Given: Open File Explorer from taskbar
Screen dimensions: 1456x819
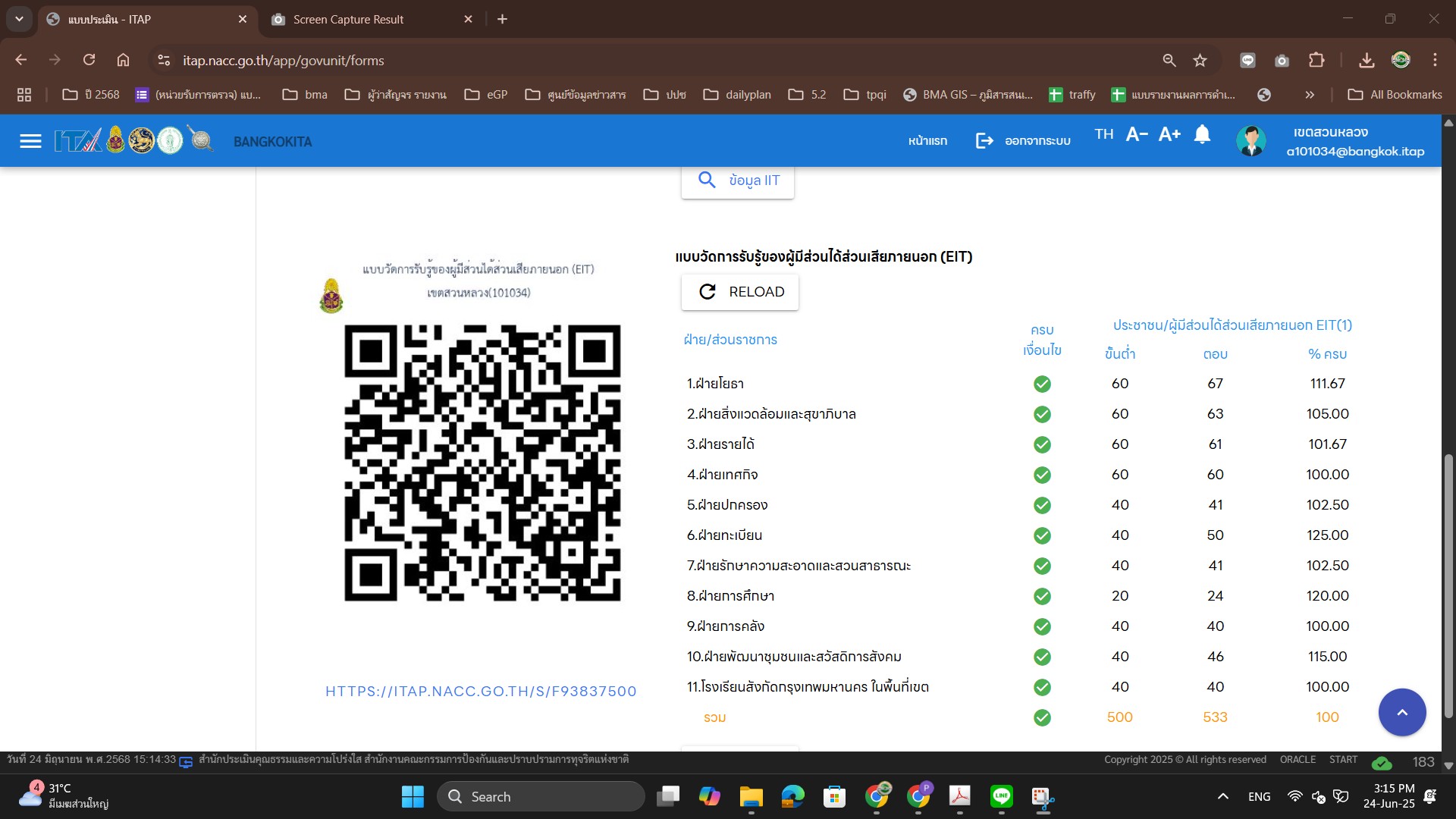Looking at the screenshot, I should coord(751,796).
